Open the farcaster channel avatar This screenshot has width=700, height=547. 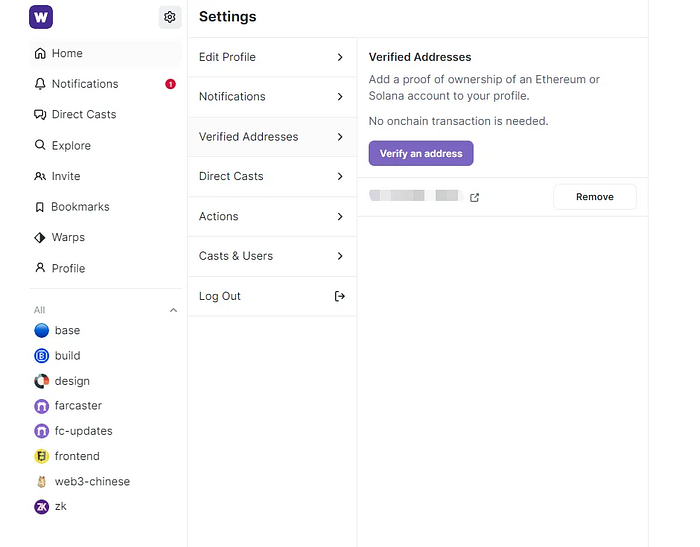[42, 406]
